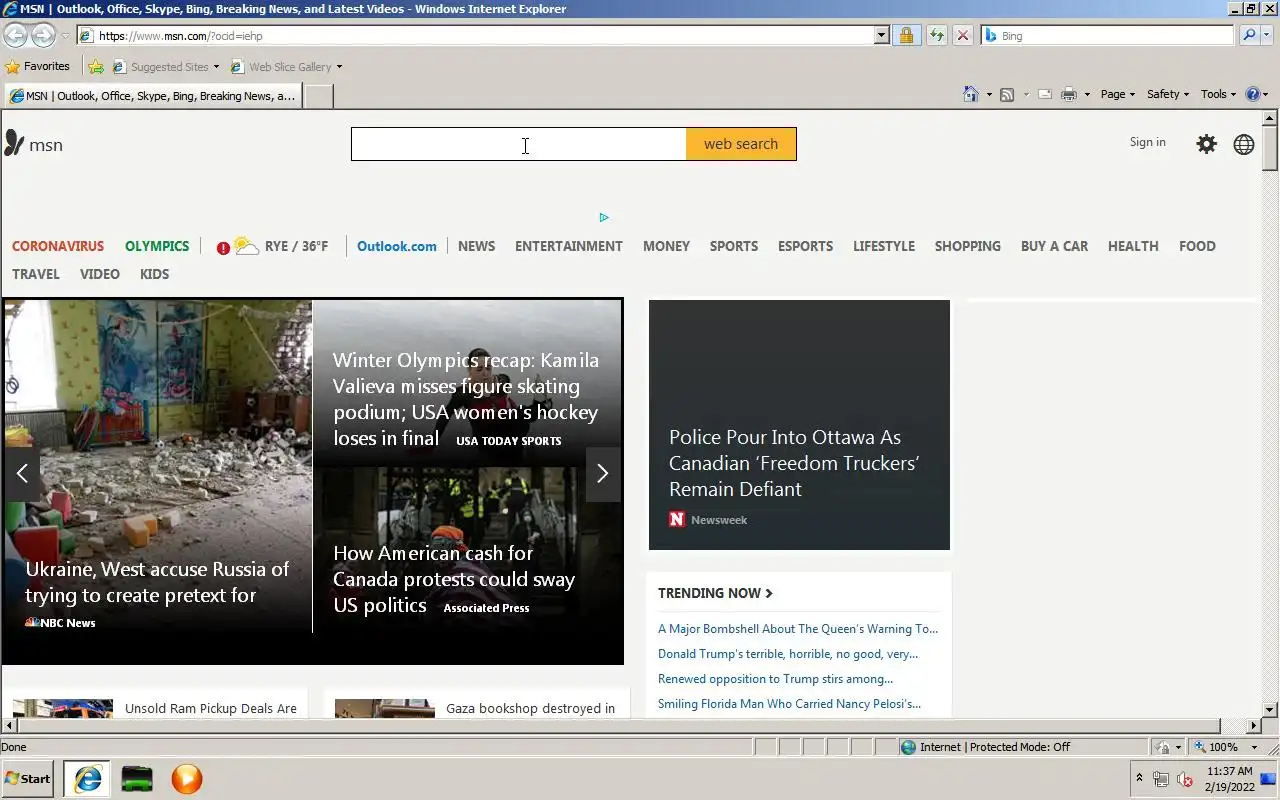Click the Sign in link
Screen dimensions: 1280x800
pos(1147,142)
